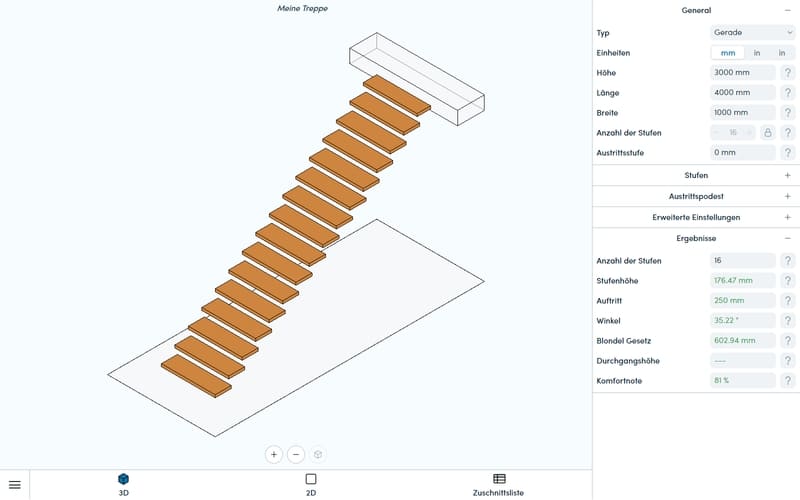Show help for Blondel Gesetz
This screenshot has width=800, height=500.
click(788, 340)
